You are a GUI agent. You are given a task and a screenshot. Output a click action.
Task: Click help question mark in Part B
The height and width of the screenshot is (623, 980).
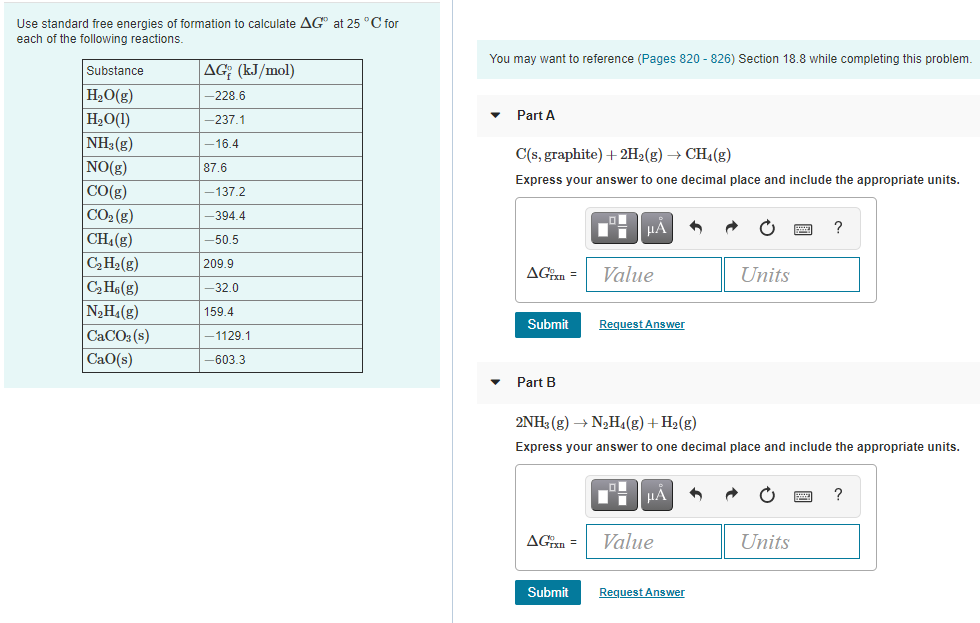point(838,495)
